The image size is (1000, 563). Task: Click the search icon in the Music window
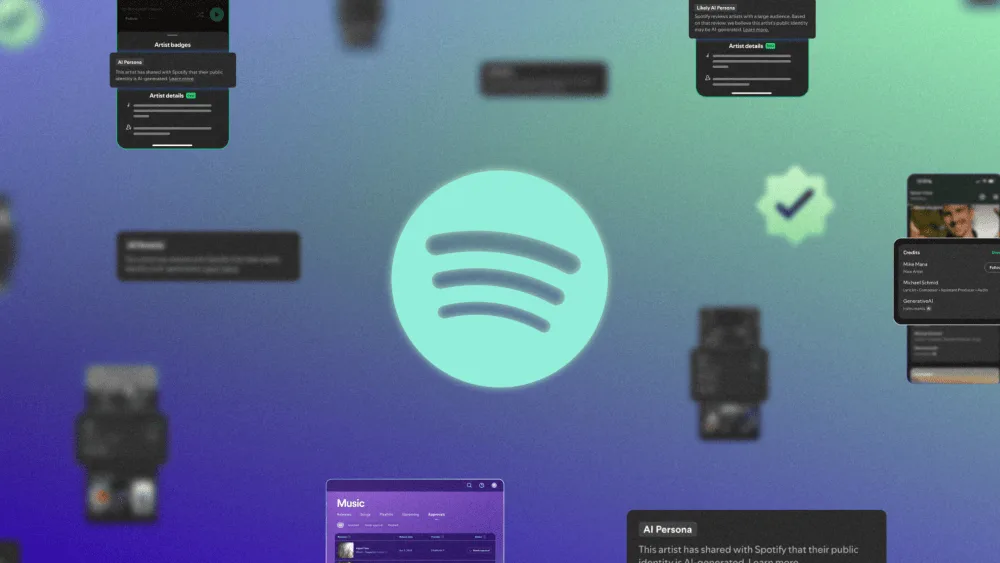pos(469,485)
